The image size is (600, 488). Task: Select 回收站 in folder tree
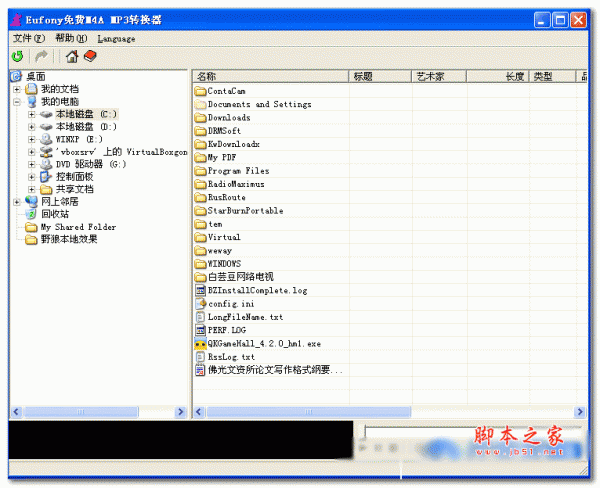[x=55, y=214]
